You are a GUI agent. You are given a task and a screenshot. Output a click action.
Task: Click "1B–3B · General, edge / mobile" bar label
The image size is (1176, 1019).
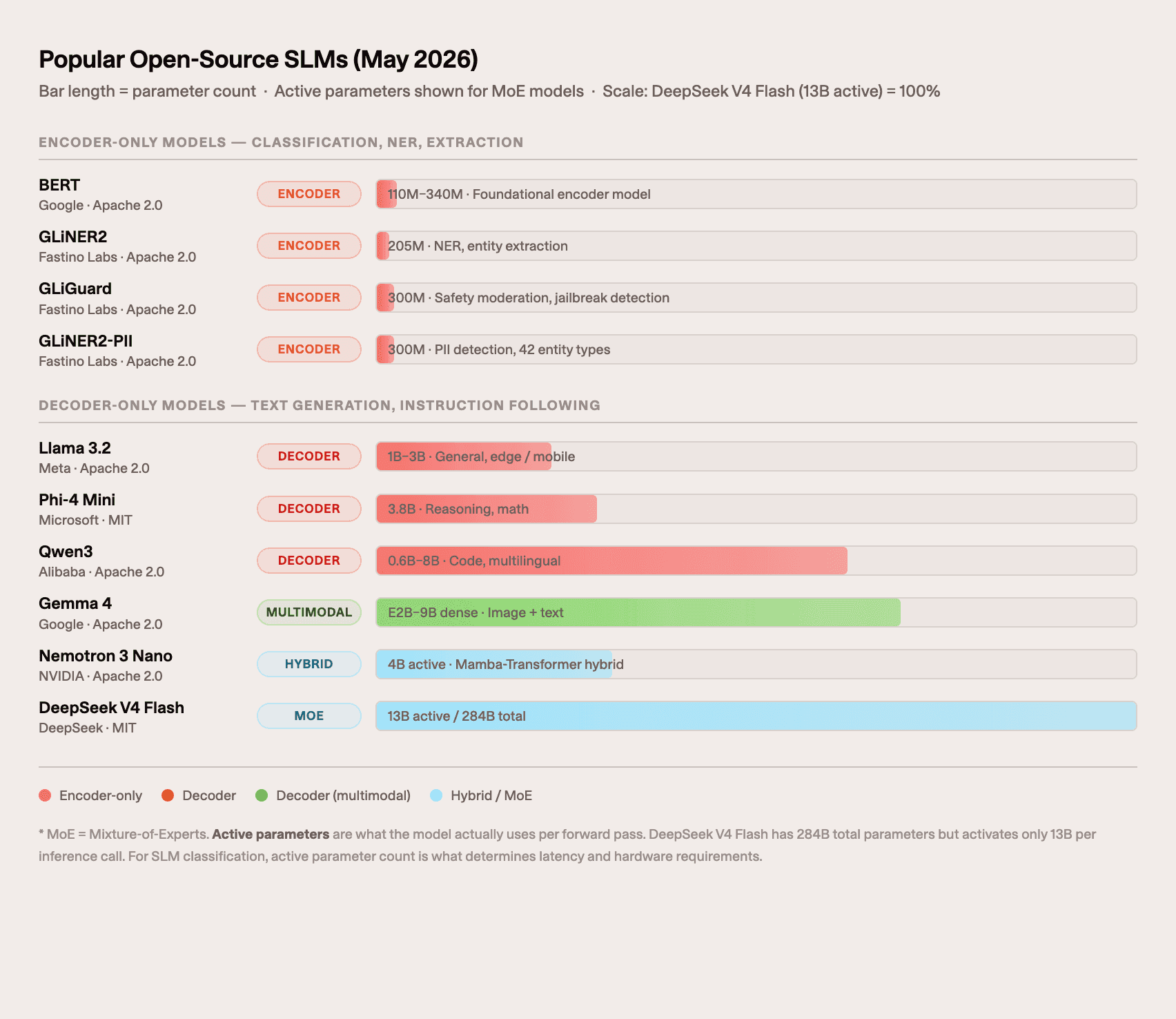tap(482, 456)
